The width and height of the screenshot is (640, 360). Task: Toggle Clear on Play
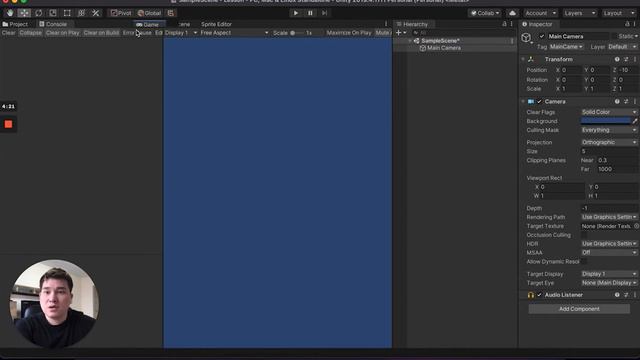(62, 33)
